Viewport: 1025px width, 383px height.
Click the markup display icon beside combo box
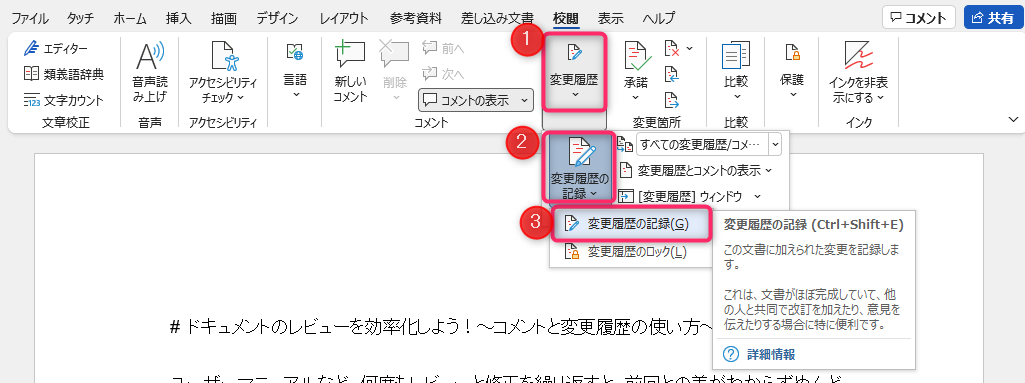click(625, 144)
